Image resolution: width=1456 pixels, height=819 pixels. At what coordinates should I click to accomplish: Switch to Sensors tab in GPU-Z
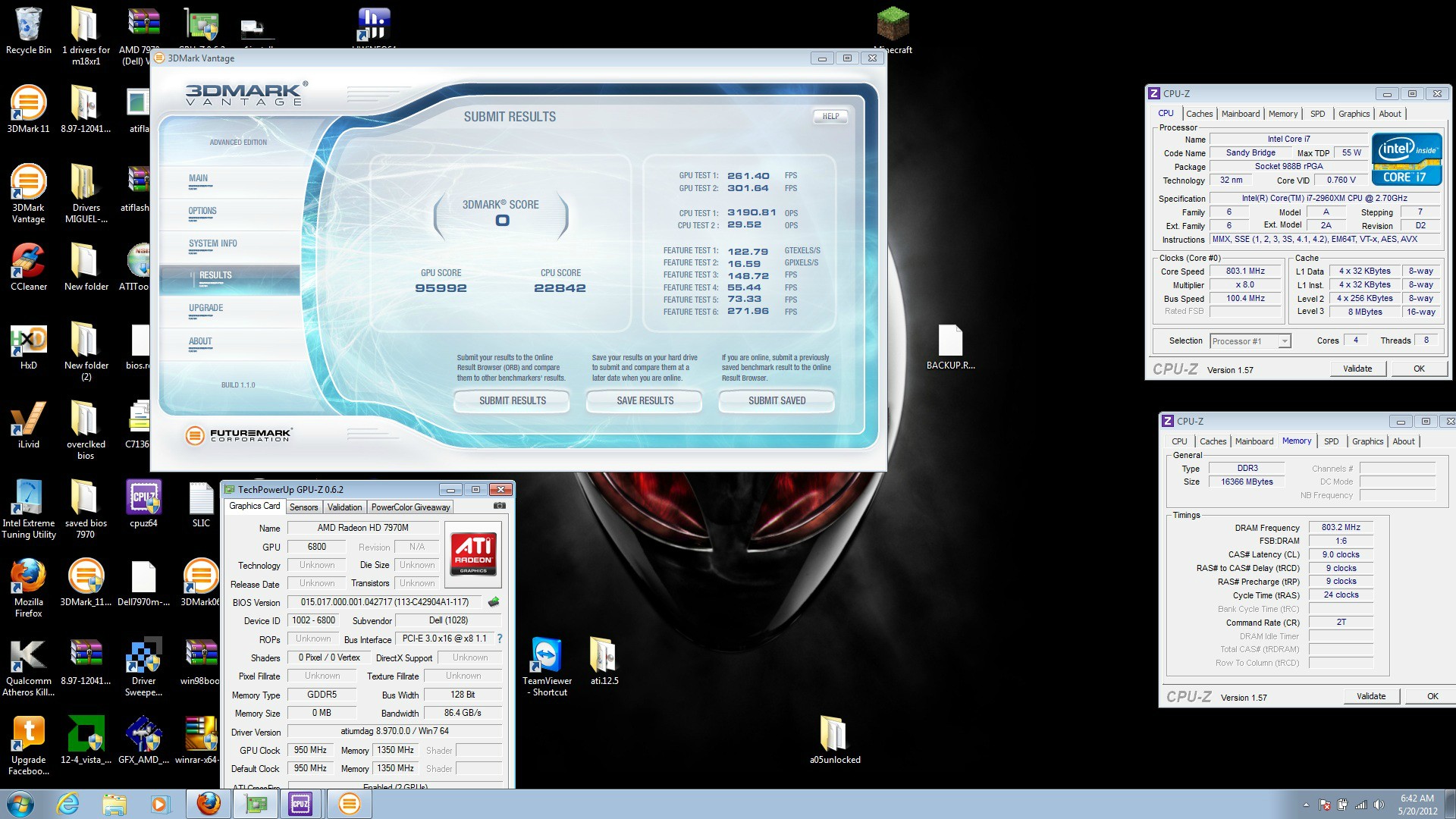(x=303, y=507)
